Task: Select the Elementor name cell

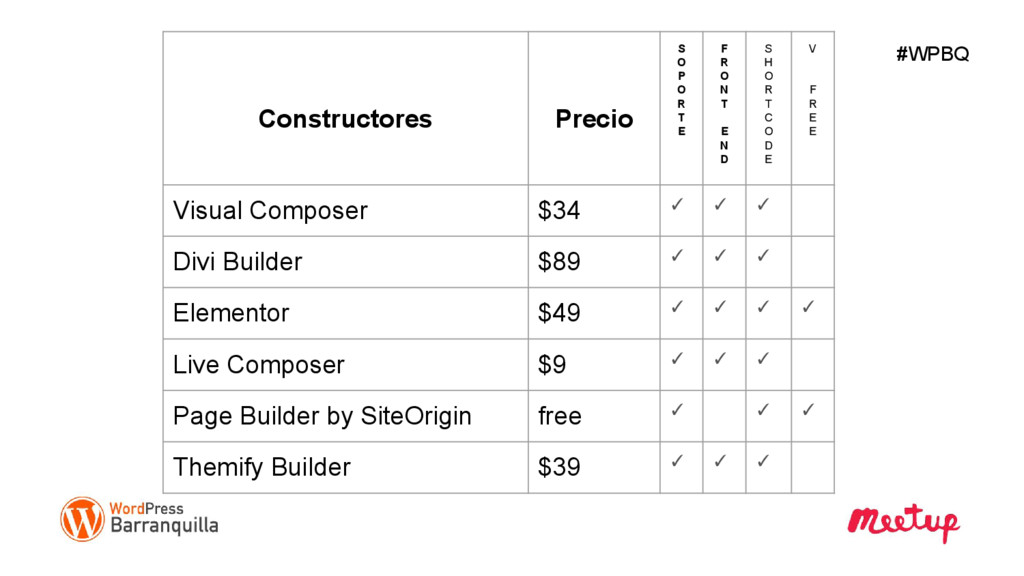Action: [231, 313]
